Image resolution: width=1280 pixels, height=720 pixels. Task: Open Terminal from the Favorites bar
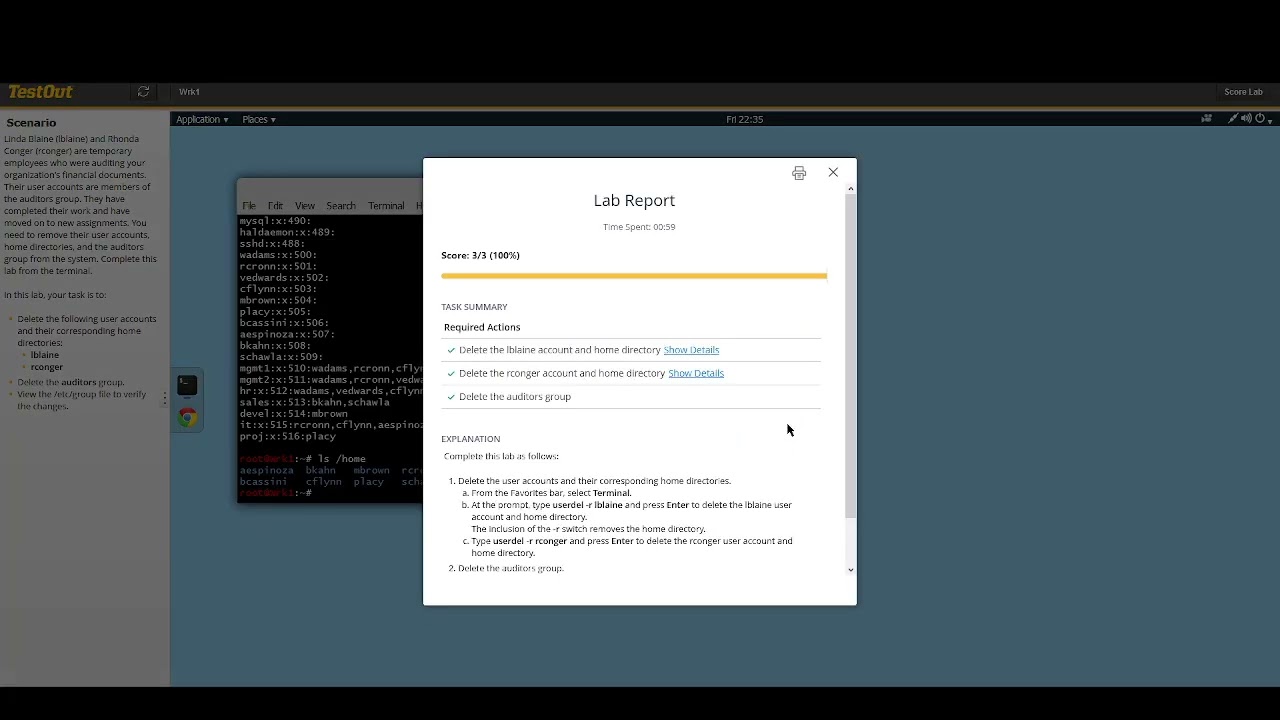coord(187,385)
